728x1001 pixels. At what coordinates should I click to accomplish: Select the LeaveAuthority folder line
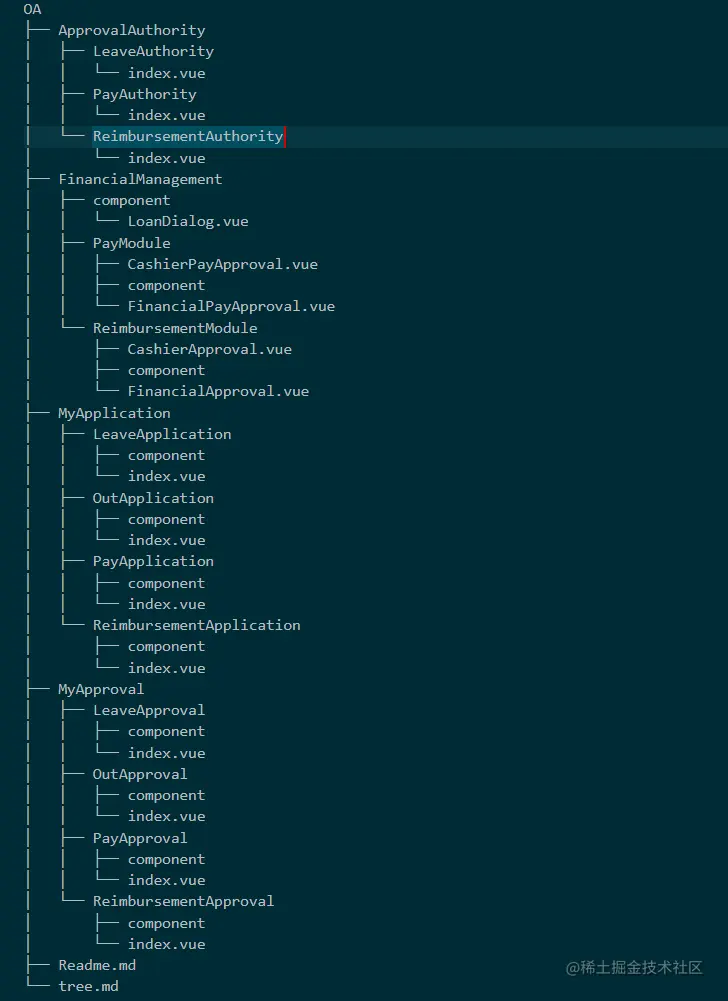(153, 51)
